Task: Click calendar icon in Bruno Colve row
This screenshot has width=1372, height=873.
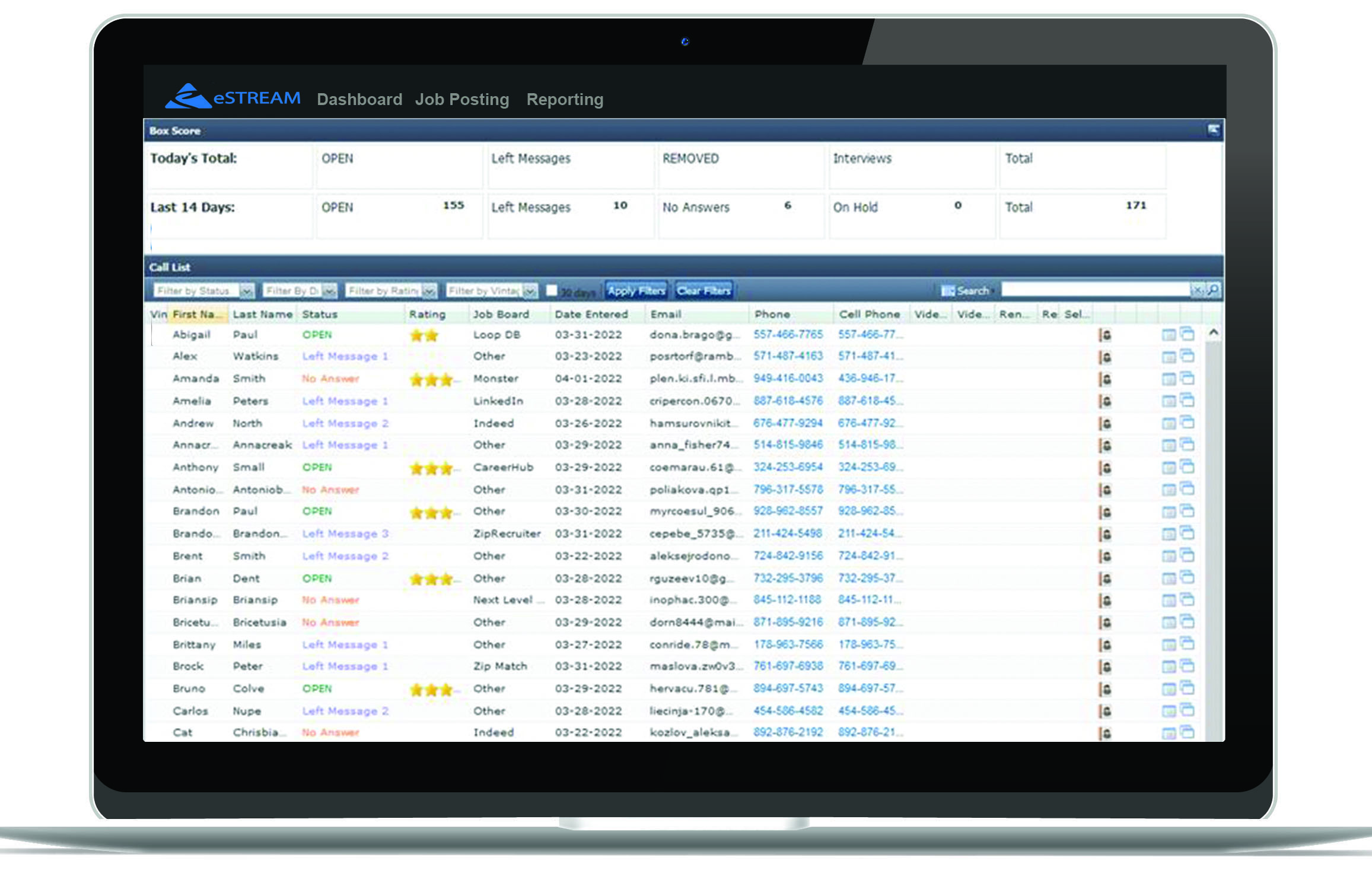Action: pos(1168,689)
